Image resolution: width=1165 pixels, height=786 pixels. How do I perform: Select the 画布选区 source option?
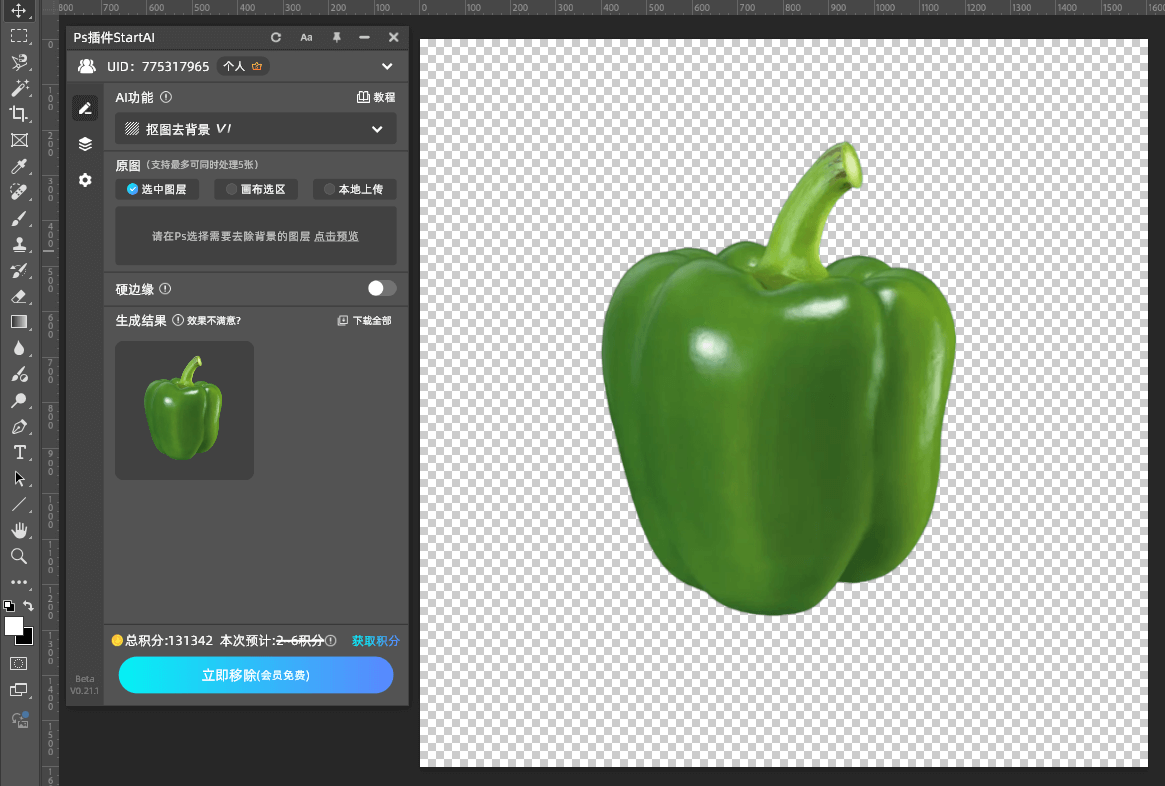tap(256, 189)
